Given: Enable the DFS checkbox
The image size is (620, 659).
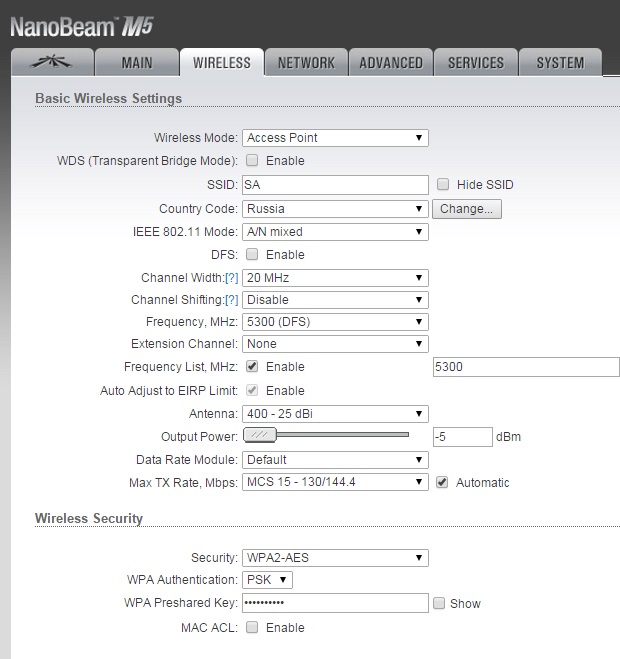Looking at the screenshot, I should [x=252, y=254].
